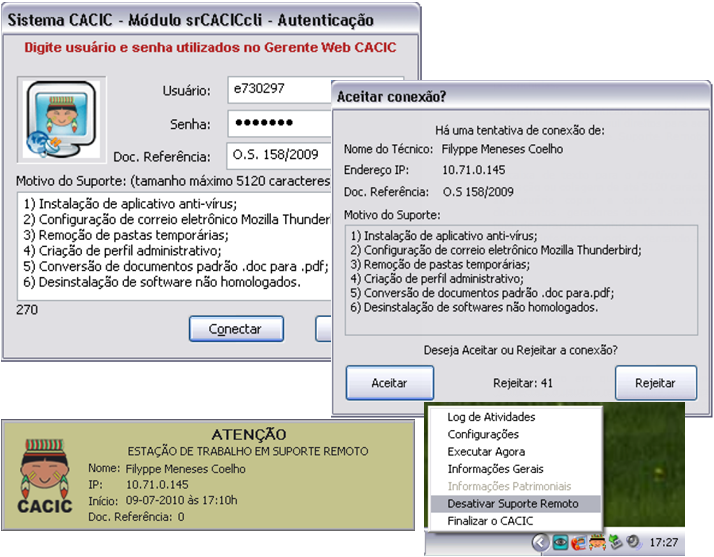Open Configurações in the tray menu
The height and width of the screenshot is (557, 714).
click(515, 434)
